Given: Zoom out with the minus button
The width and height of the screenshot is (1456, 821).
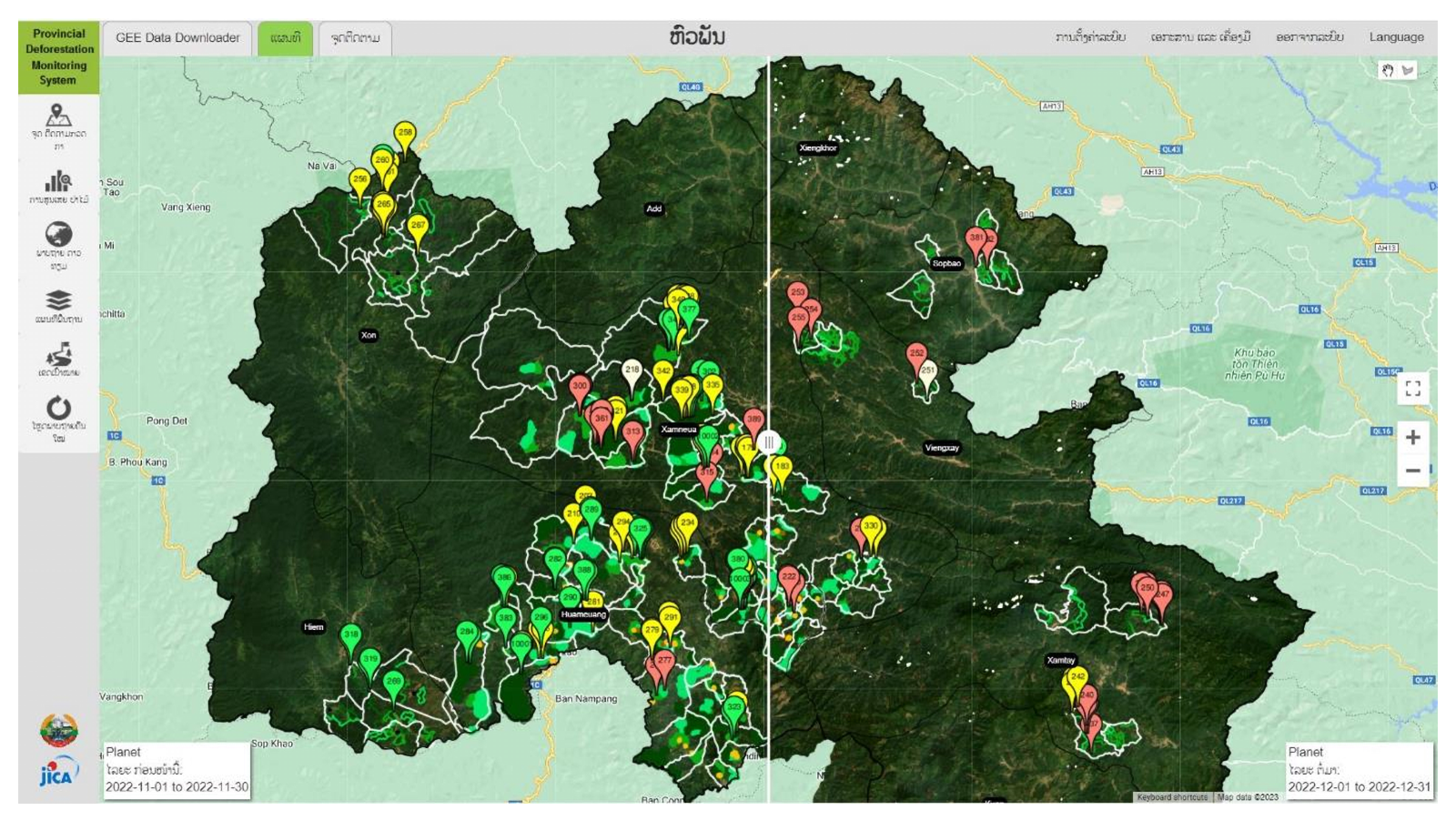Looking at the screenshot, I should pos(1412,471).
